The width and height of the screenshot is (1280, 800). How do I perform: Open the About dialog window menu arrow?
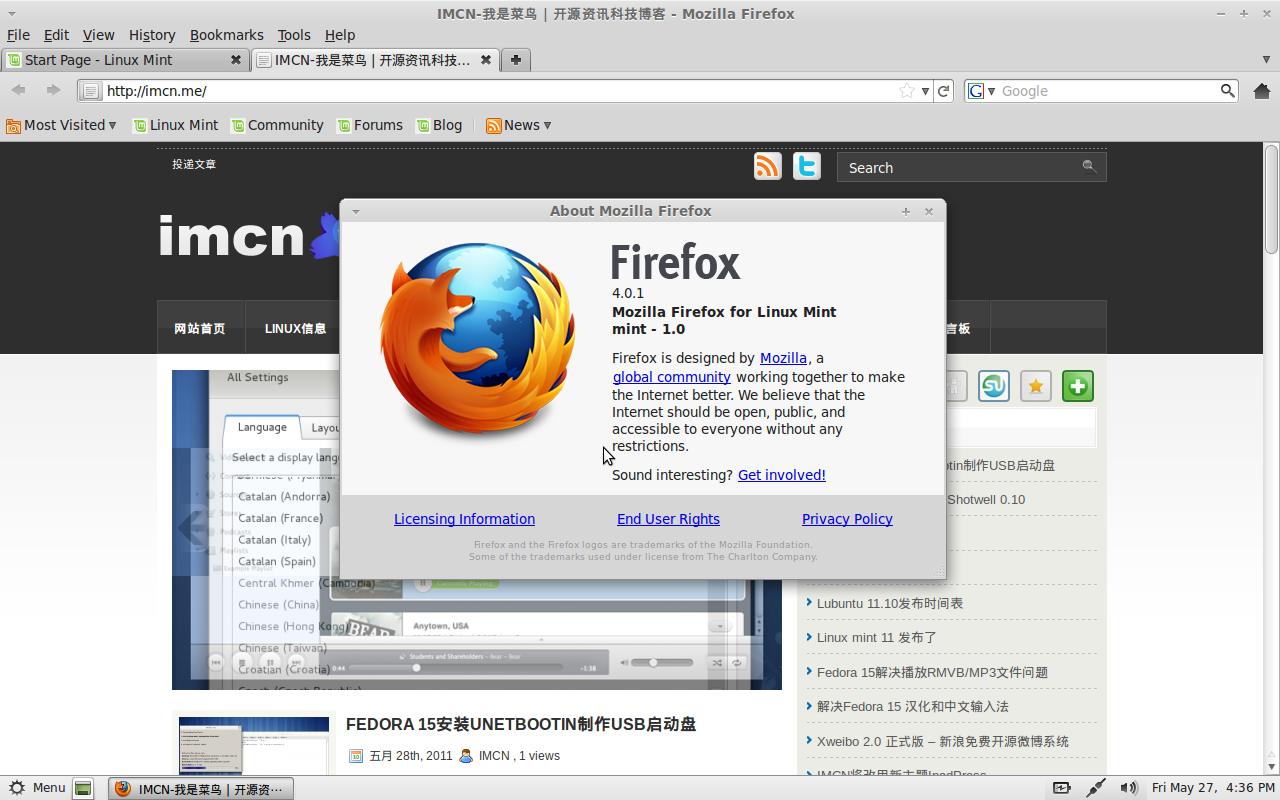click(355, 211)
